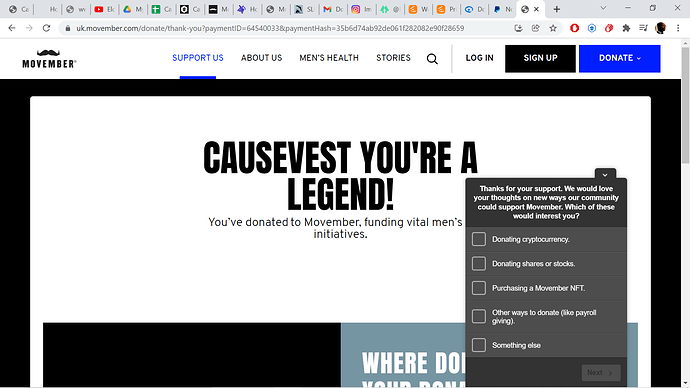690x388 pixels.
Task: Check Something else option
Action: [x=479, y=345]
